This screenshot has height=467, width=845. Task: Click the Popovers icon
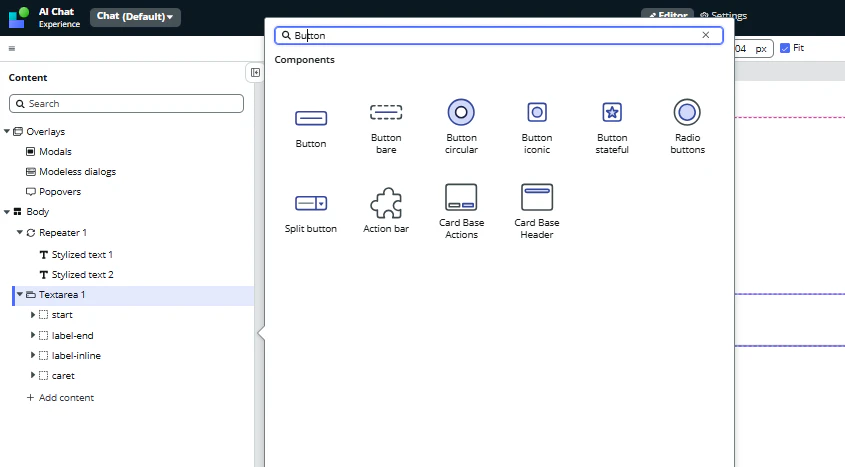tap(31, 191)
